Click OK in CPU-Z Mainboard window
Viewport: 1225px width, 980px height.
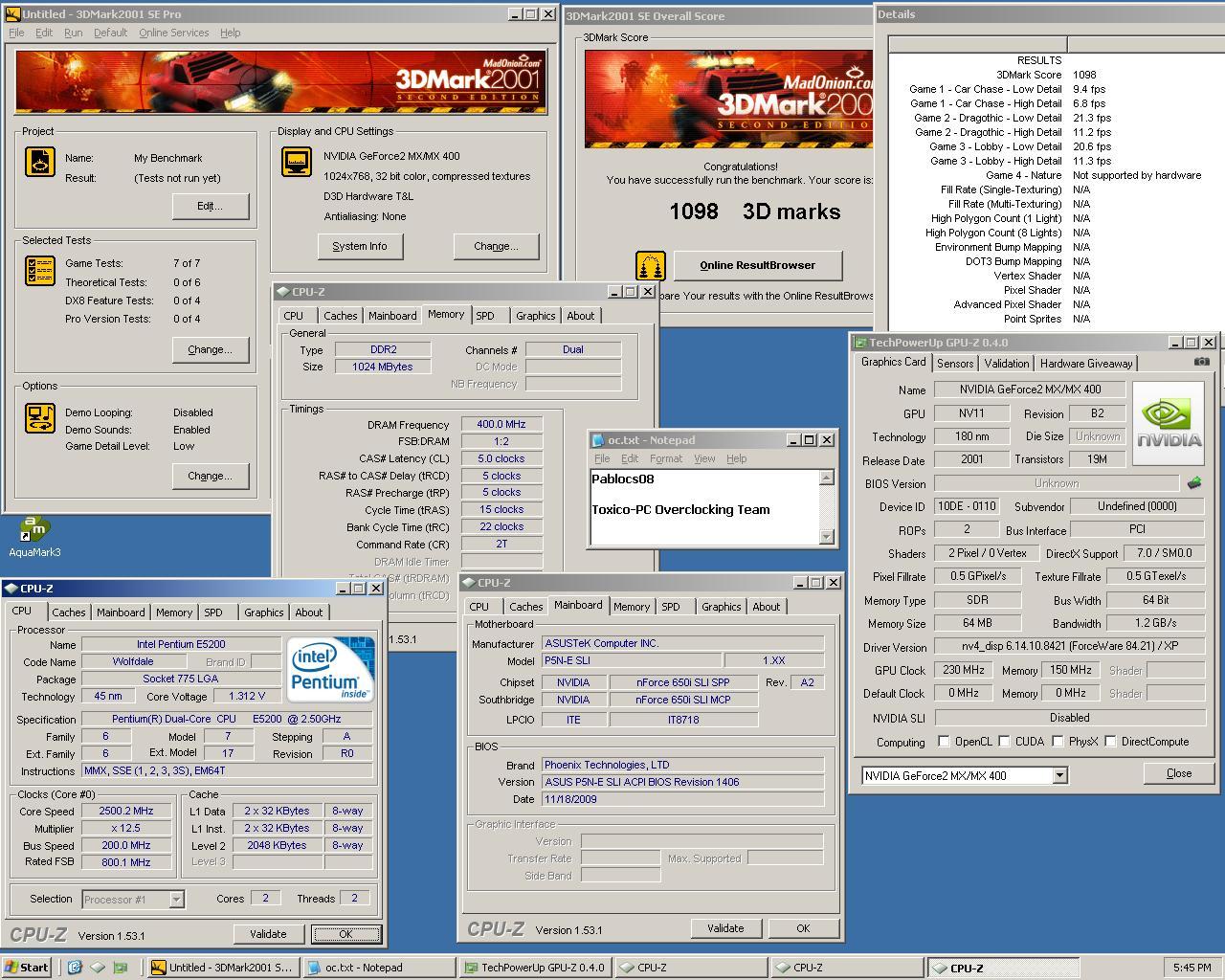803,928
